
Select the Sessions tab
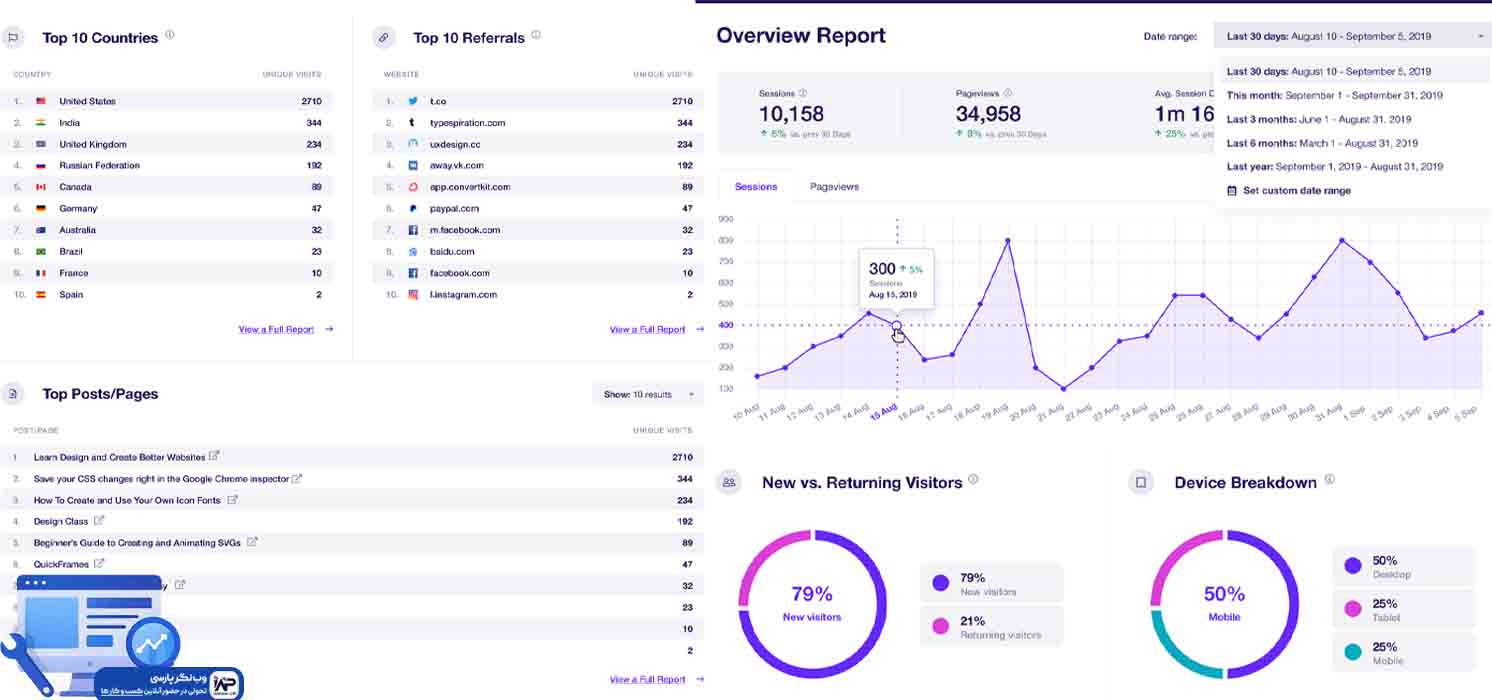point(756,187)
